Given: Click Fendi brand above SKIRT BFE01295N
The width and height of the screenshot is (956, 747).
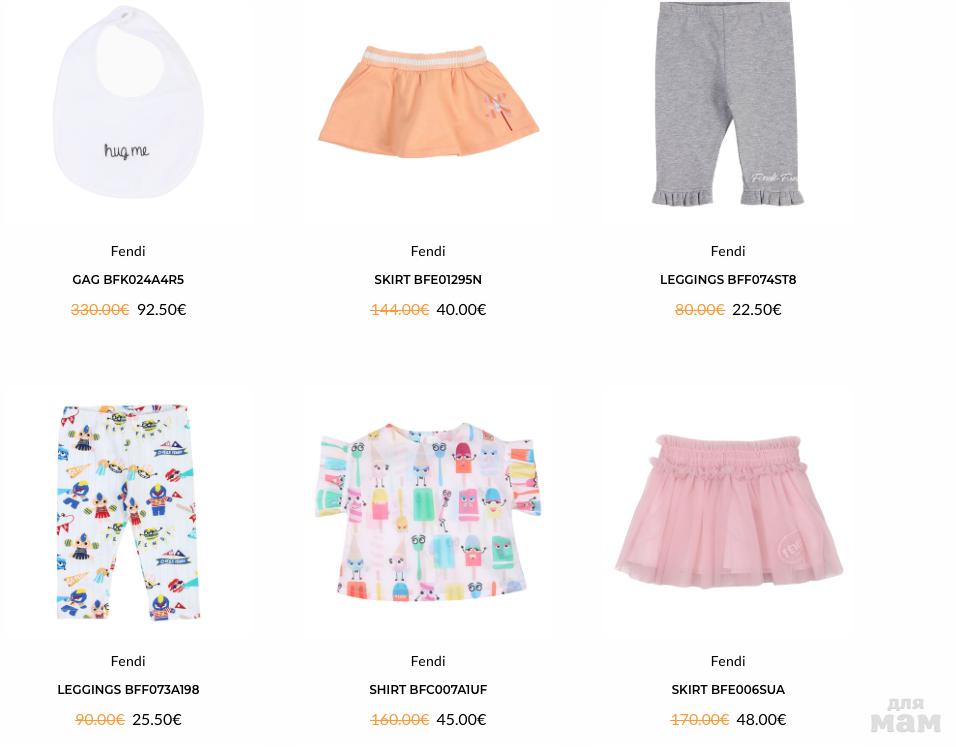Looking at the screenshot, I should coord(428,251).
